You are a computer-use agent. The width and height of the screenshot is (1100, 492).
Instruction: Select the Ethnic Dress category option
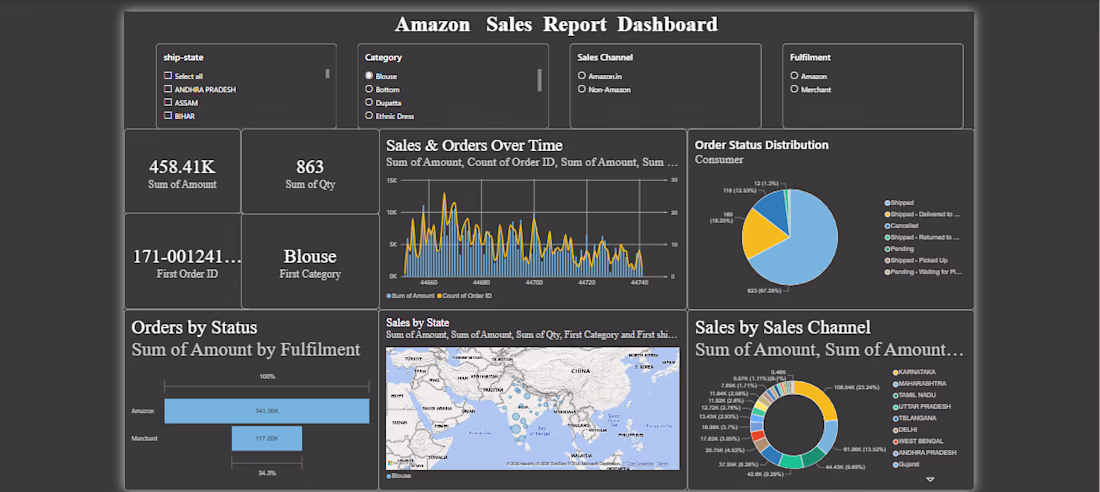(369, 116)
